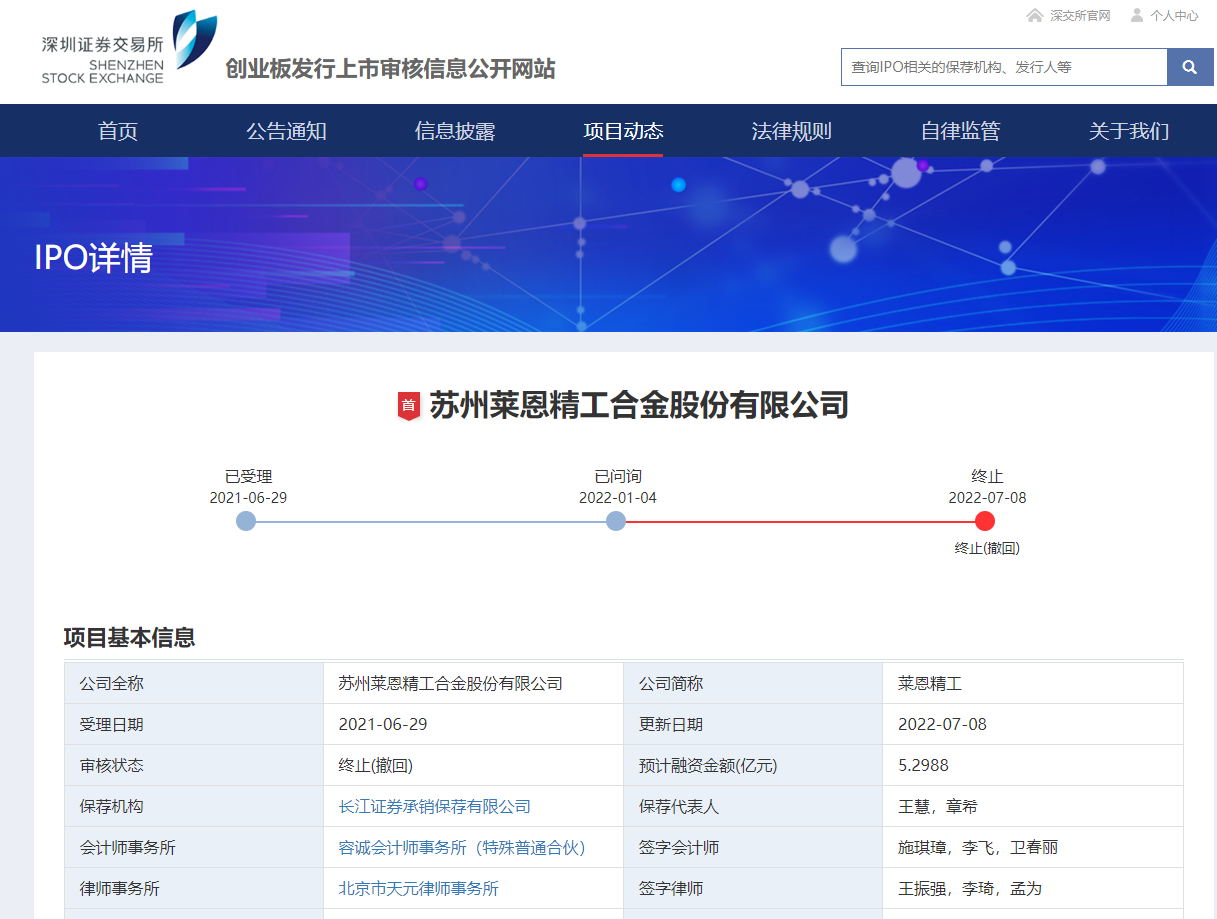This screenshot has width=1217, height=919.
Task: Click the home icon beside 深交所官网
Action: point(1035,15)
